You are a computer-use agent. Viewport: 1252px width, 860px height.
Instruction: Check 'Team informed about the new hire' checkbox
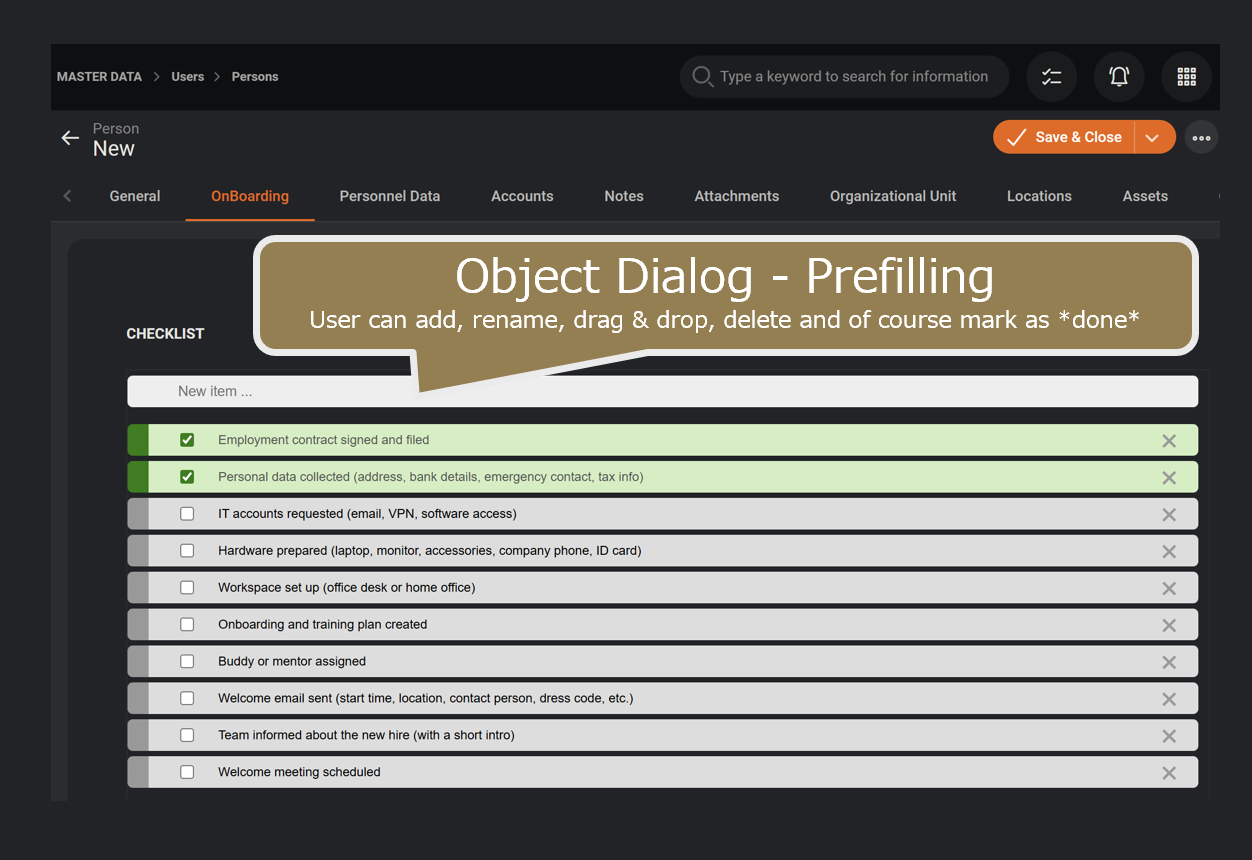(x=187, y=735)
